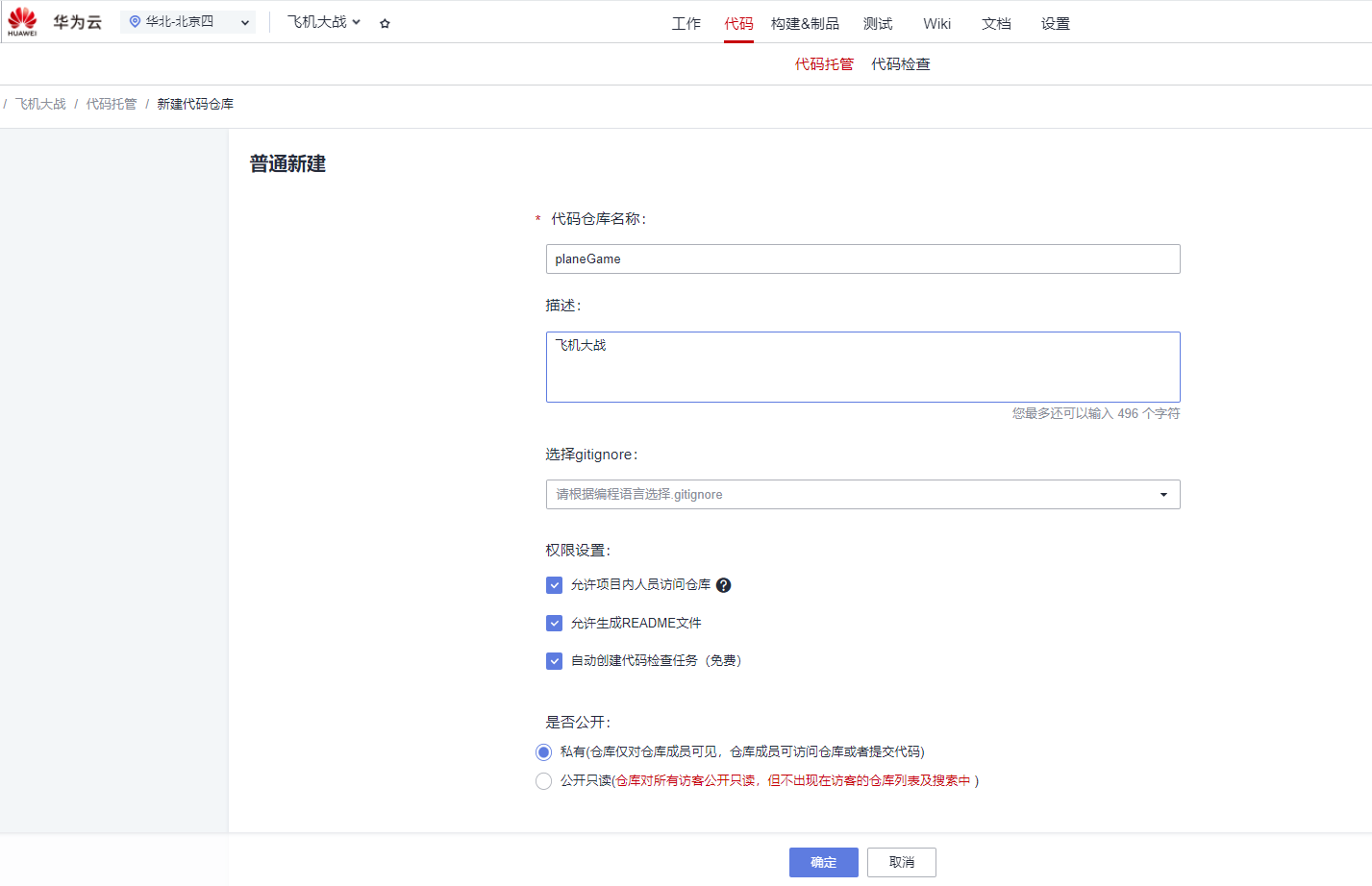The width and height of the screenshot is (1372, 886).
Task: Switch to the 测试 menu
Action: 878,24
